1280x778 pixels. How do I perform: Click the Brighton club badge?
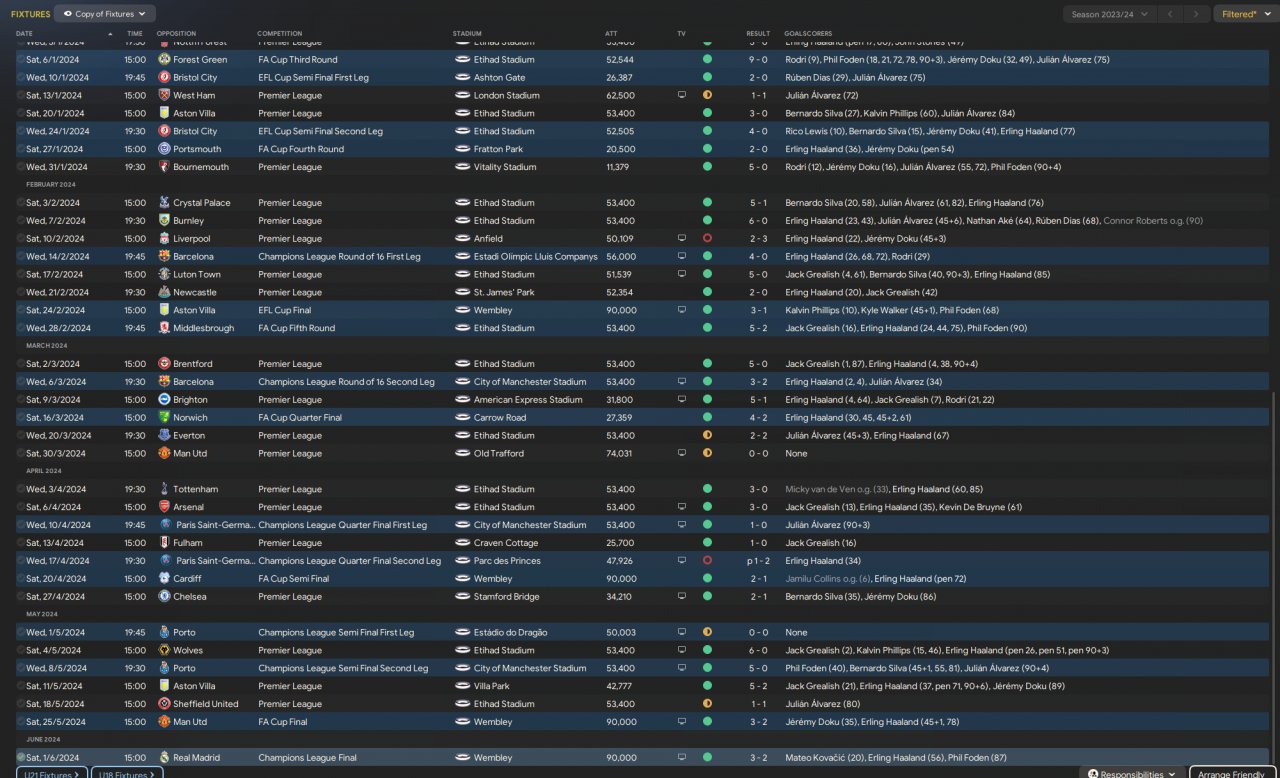[x=164, y=400]
